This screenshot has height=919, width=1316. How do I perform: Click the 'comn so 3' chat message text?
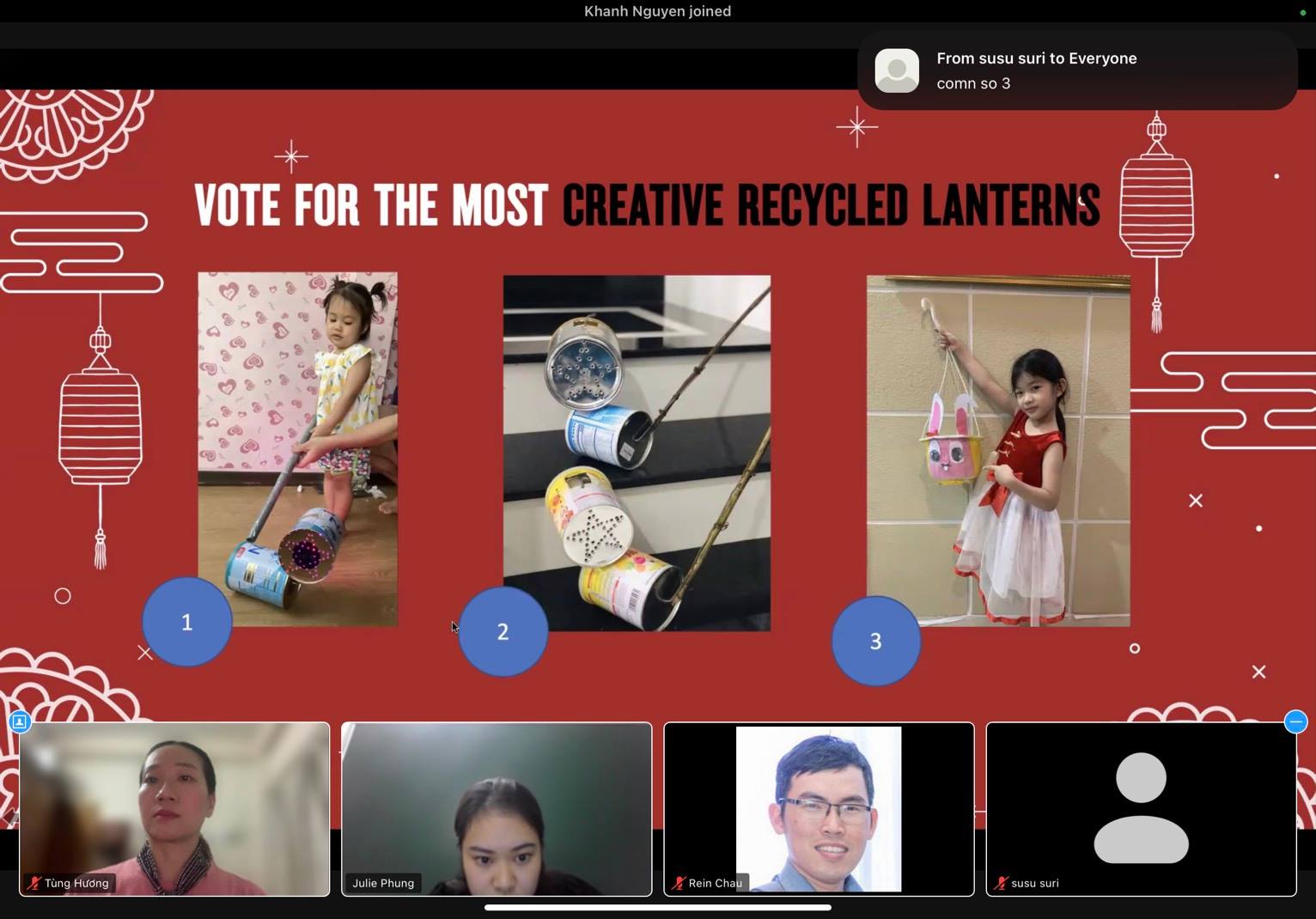click(x=973, y=83)
